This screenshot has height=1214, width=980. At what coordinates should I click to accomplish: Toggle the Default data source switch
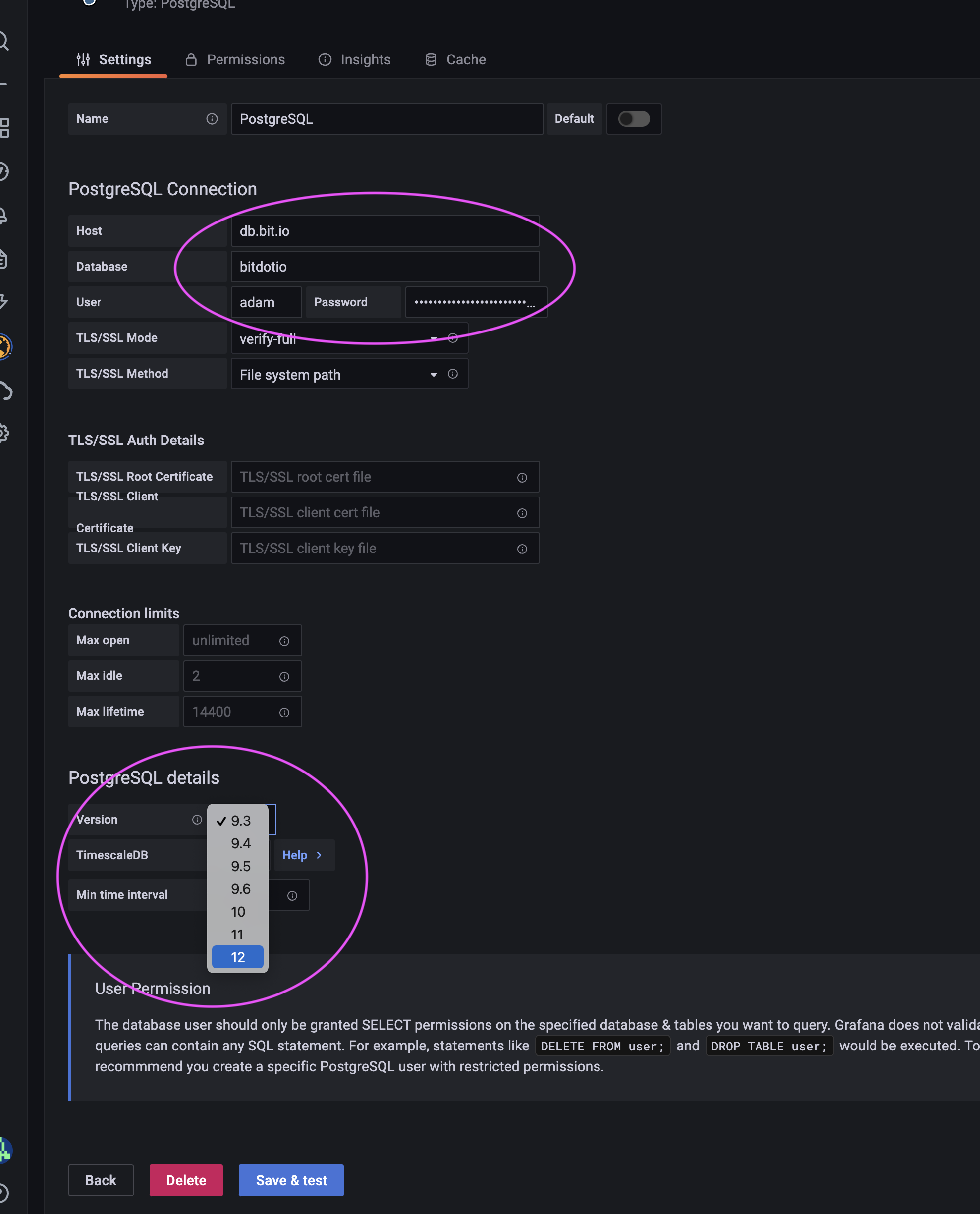[x=633, y=119]
